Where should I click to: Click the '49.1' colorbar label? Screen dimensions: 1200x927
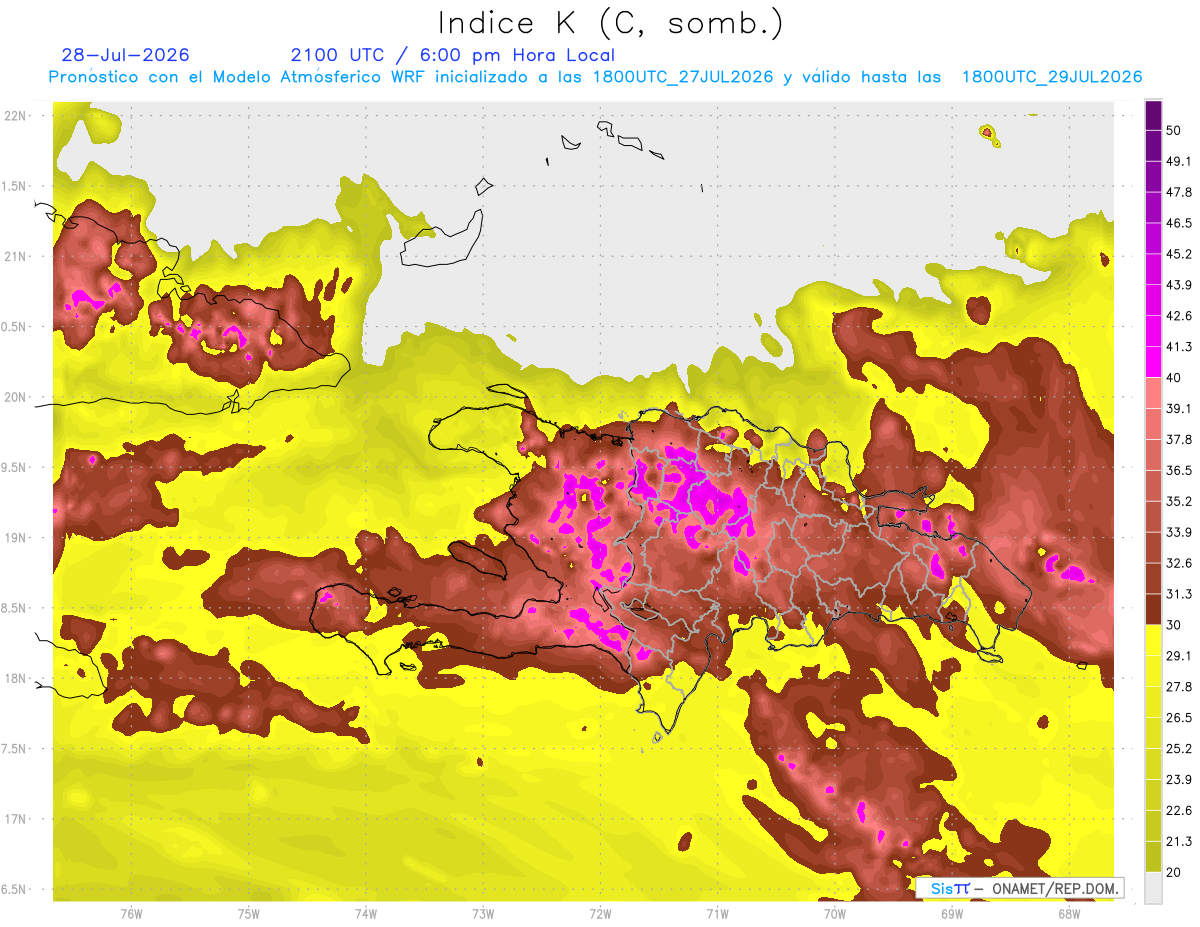(1179, 161)
